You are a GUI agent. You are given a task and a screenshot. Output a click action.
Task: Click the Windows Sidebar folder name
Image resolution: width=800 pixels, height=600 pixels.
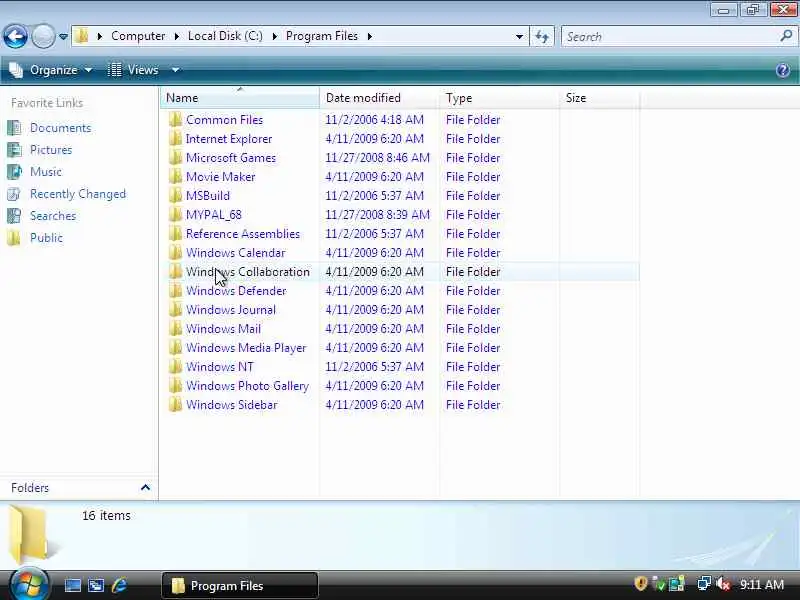tap(232, 405)
